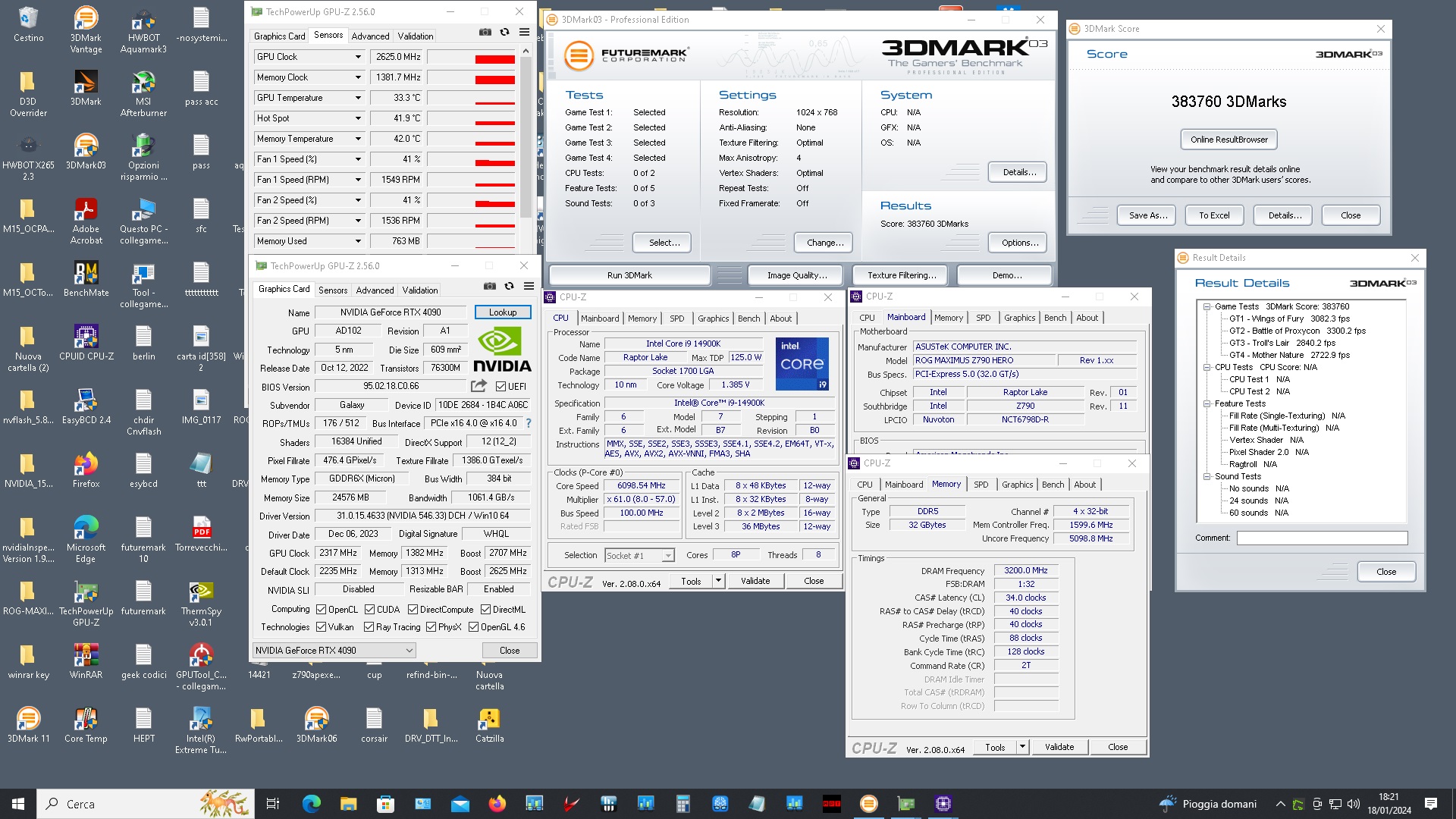Open the Hot Spot sensor dropdown

[x=358, y=118]
